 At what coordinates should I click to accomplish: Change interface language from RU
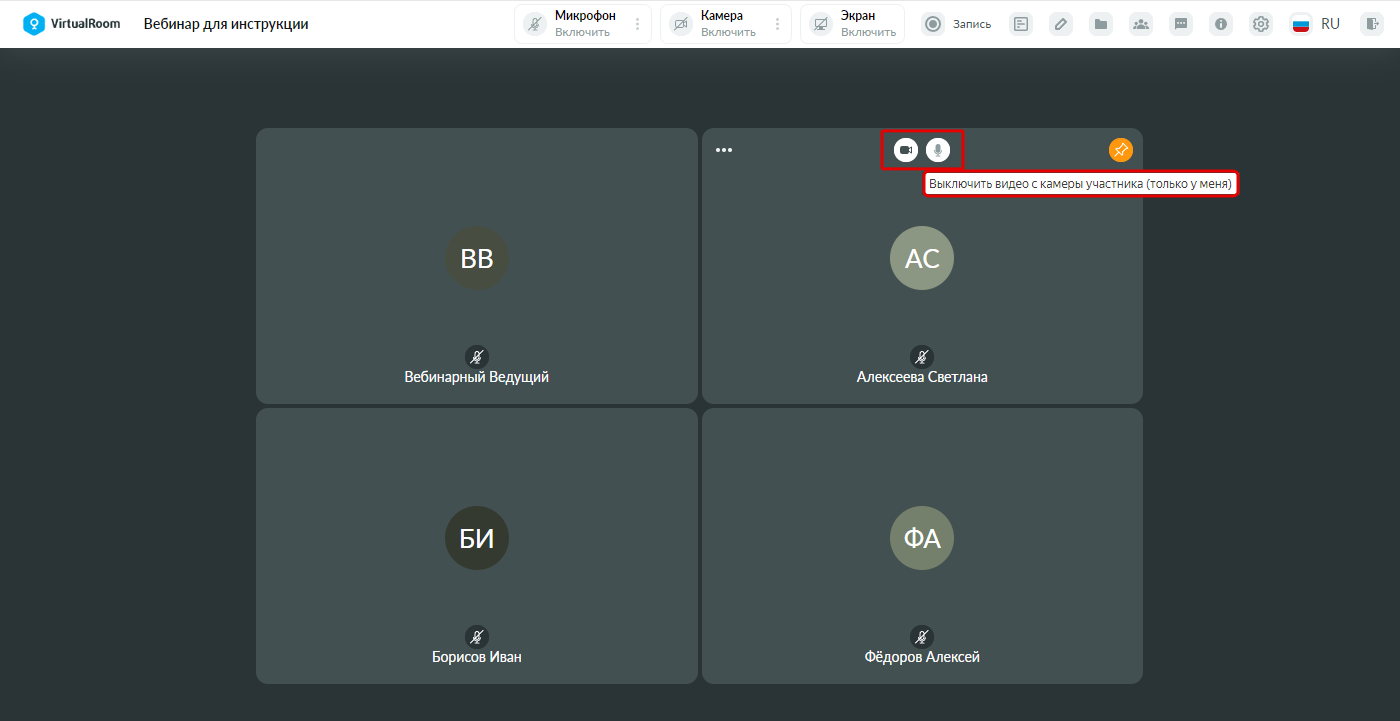(1316, 24)
